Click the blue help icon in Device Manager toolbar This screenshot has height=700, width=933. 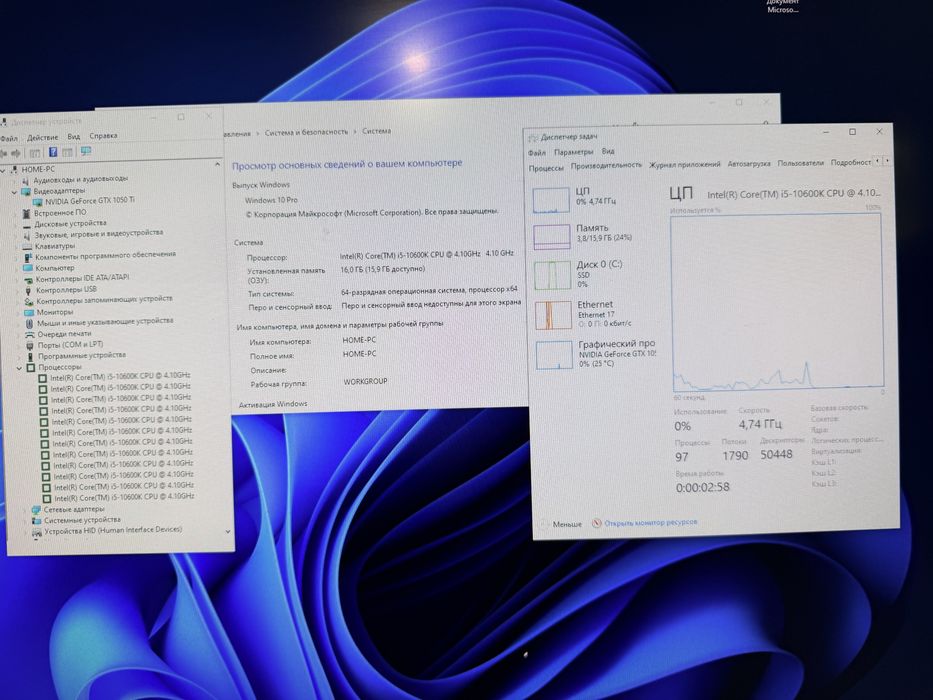(52, 152)
